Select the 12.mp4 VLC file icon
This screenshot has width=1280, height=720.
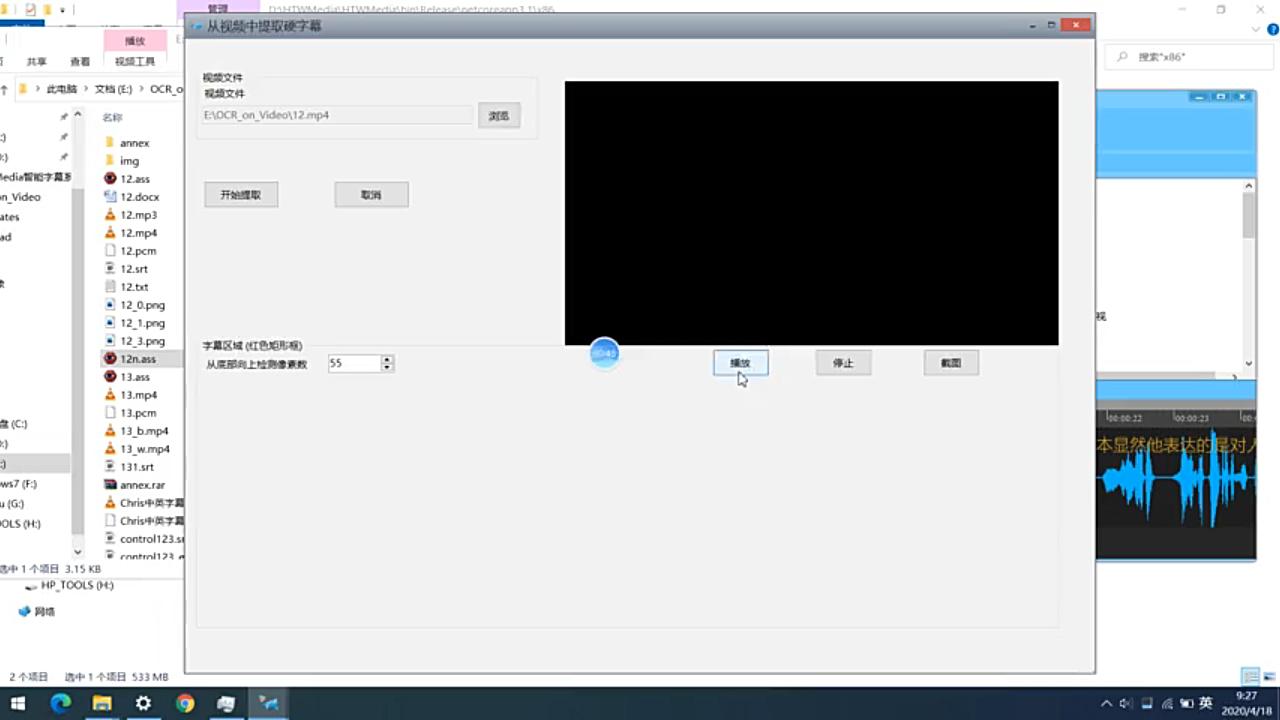[111, 233]
